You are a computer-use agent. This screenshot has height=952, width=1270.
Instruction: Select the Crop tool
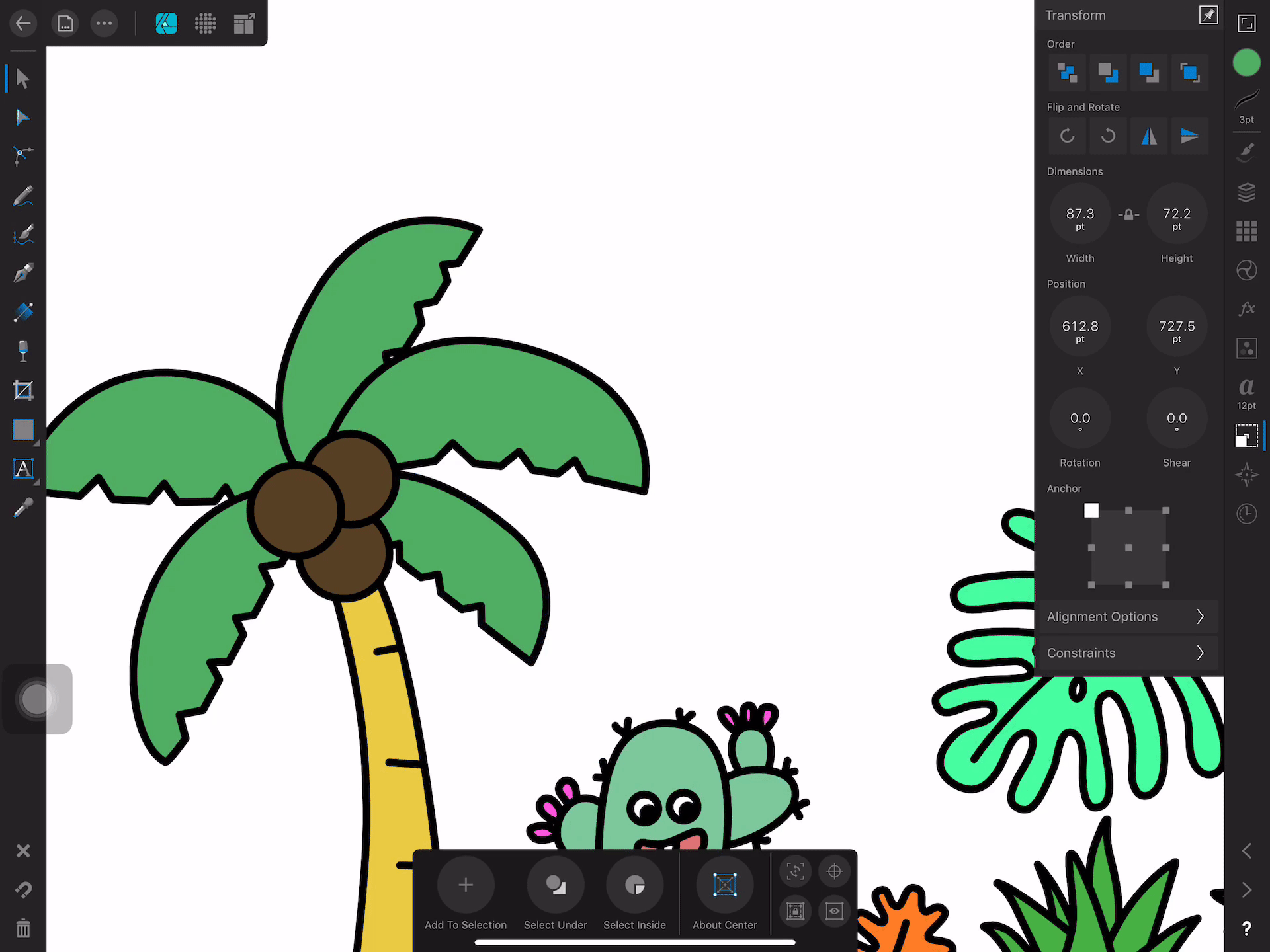[x=22, y=390]
